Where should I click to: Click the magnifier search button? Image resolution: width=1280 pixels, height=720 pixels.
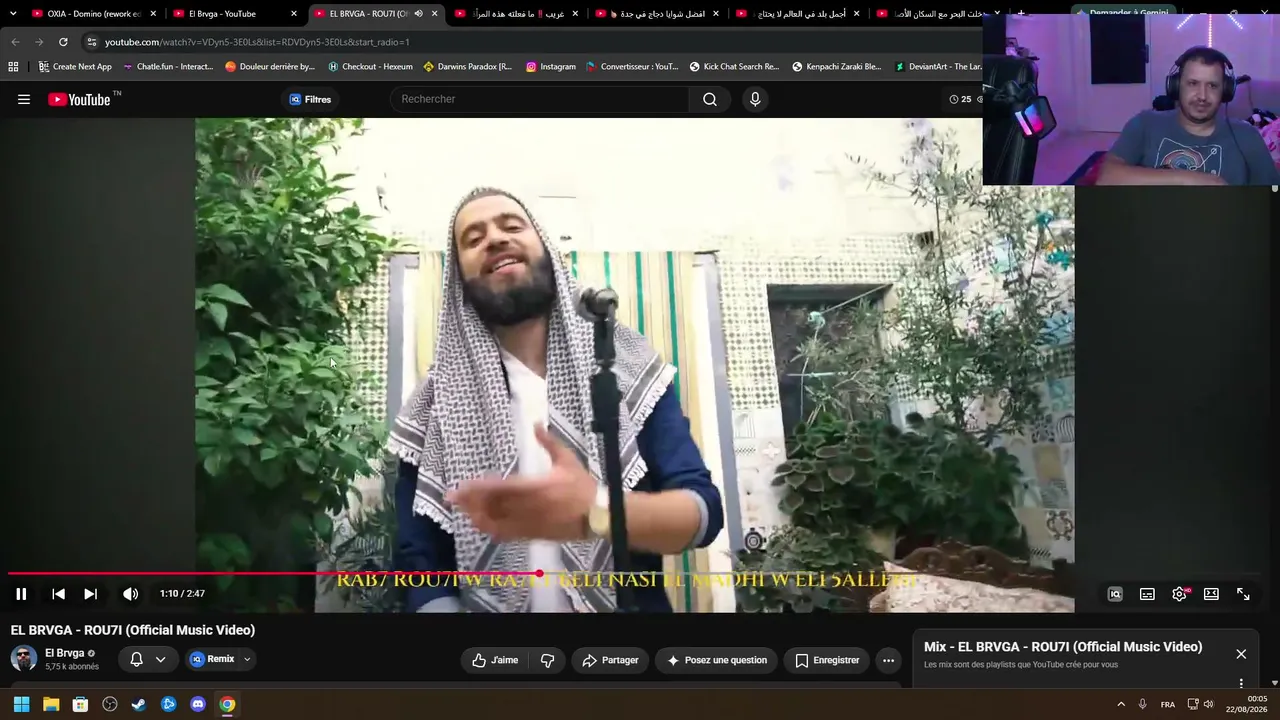710,99
